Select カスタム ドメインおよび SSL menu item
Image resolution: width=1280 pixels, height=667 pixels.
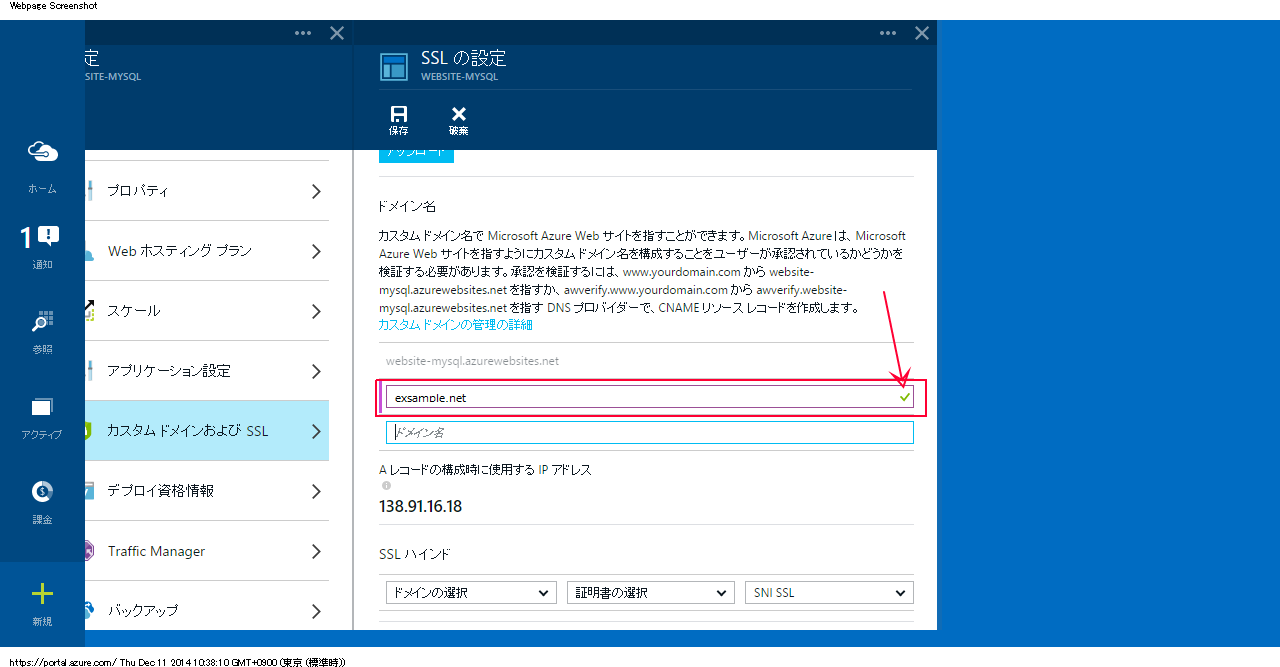[x=206, y=431]
